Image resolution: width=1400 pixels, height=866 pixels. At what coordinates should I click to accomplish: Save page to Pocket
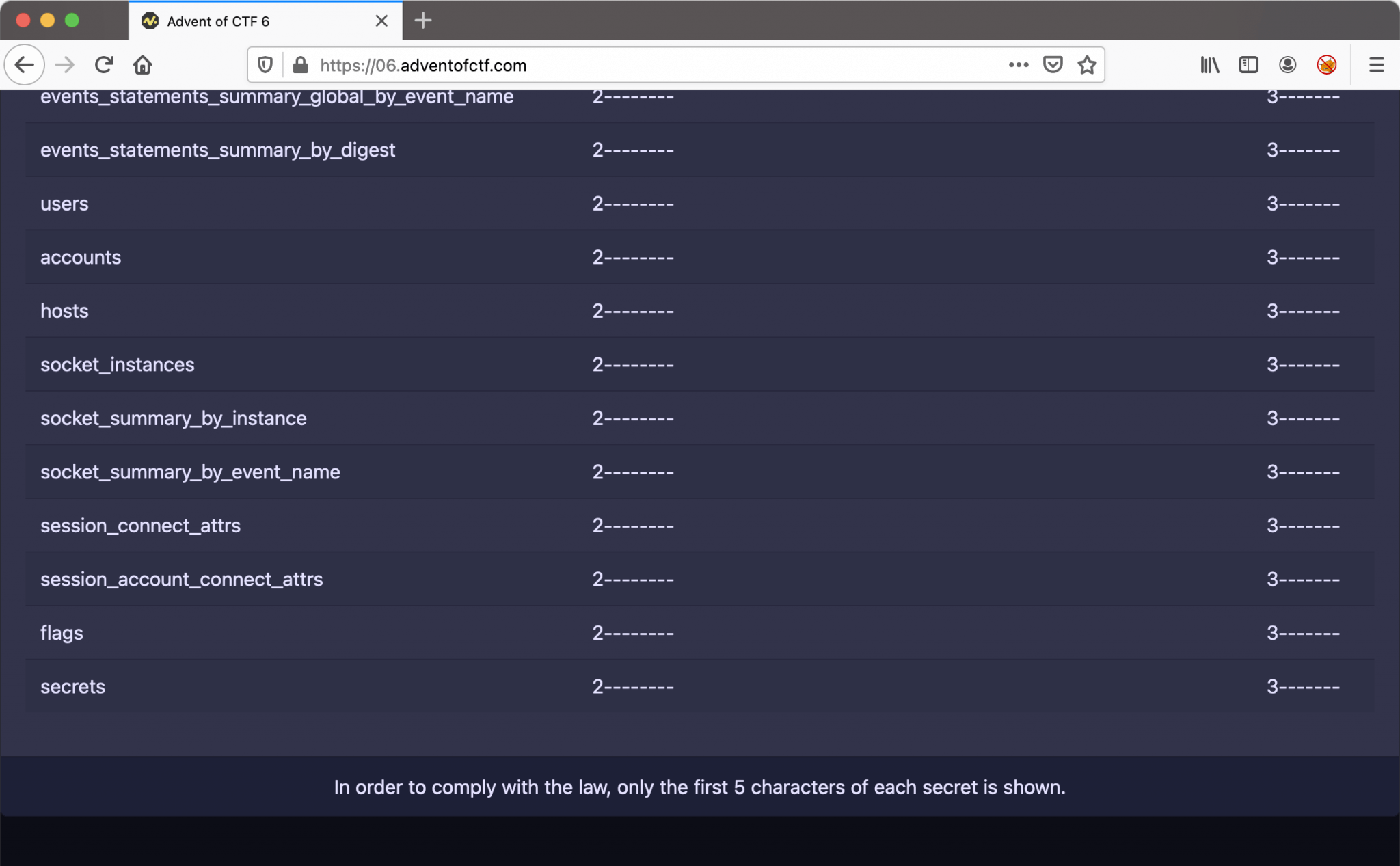(1053, 65)
